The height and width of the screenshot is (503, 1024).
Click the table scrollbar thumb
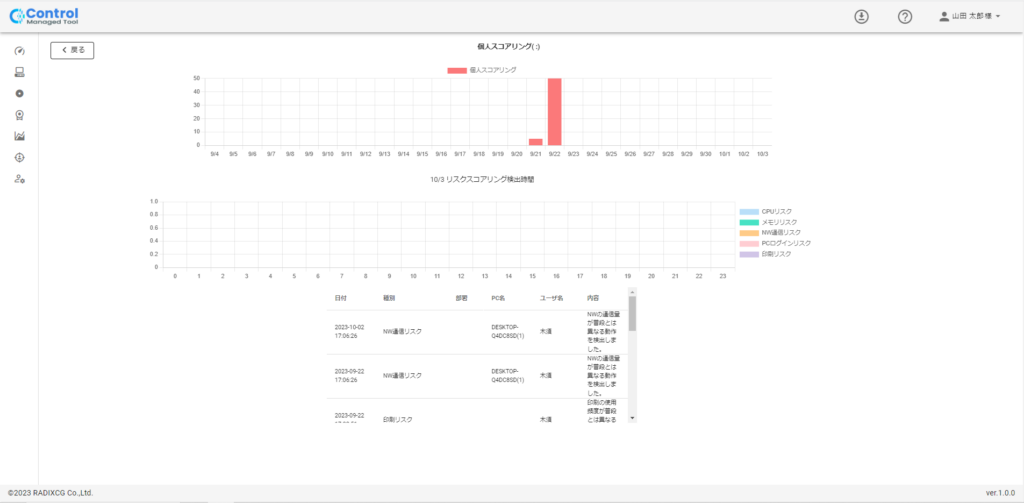pyautogui.click(x=632, y=314)
